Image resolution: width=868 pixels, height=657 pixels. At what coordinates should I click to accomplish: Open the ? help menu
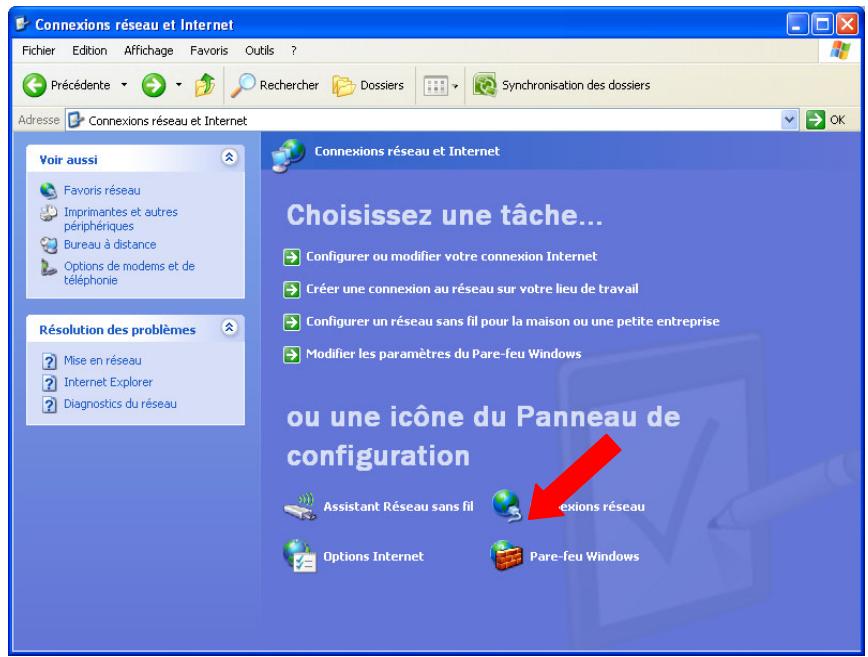point(293,50)
